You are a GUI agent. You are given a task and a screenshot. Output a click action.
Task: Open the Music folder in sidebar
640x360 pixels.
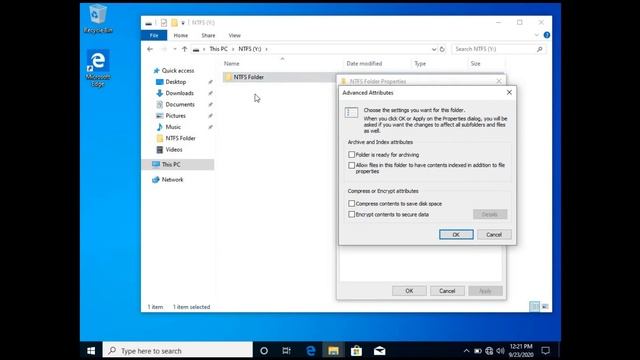click(173, 127)
